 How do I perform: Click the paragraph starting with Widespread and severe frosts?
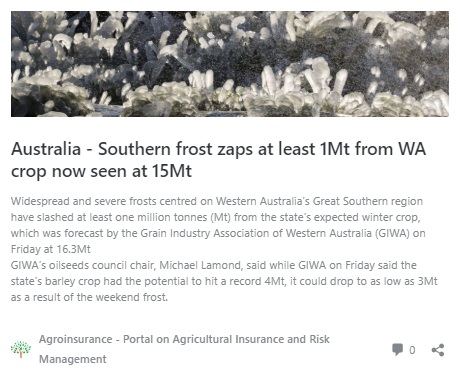click(x=218, y=225)
